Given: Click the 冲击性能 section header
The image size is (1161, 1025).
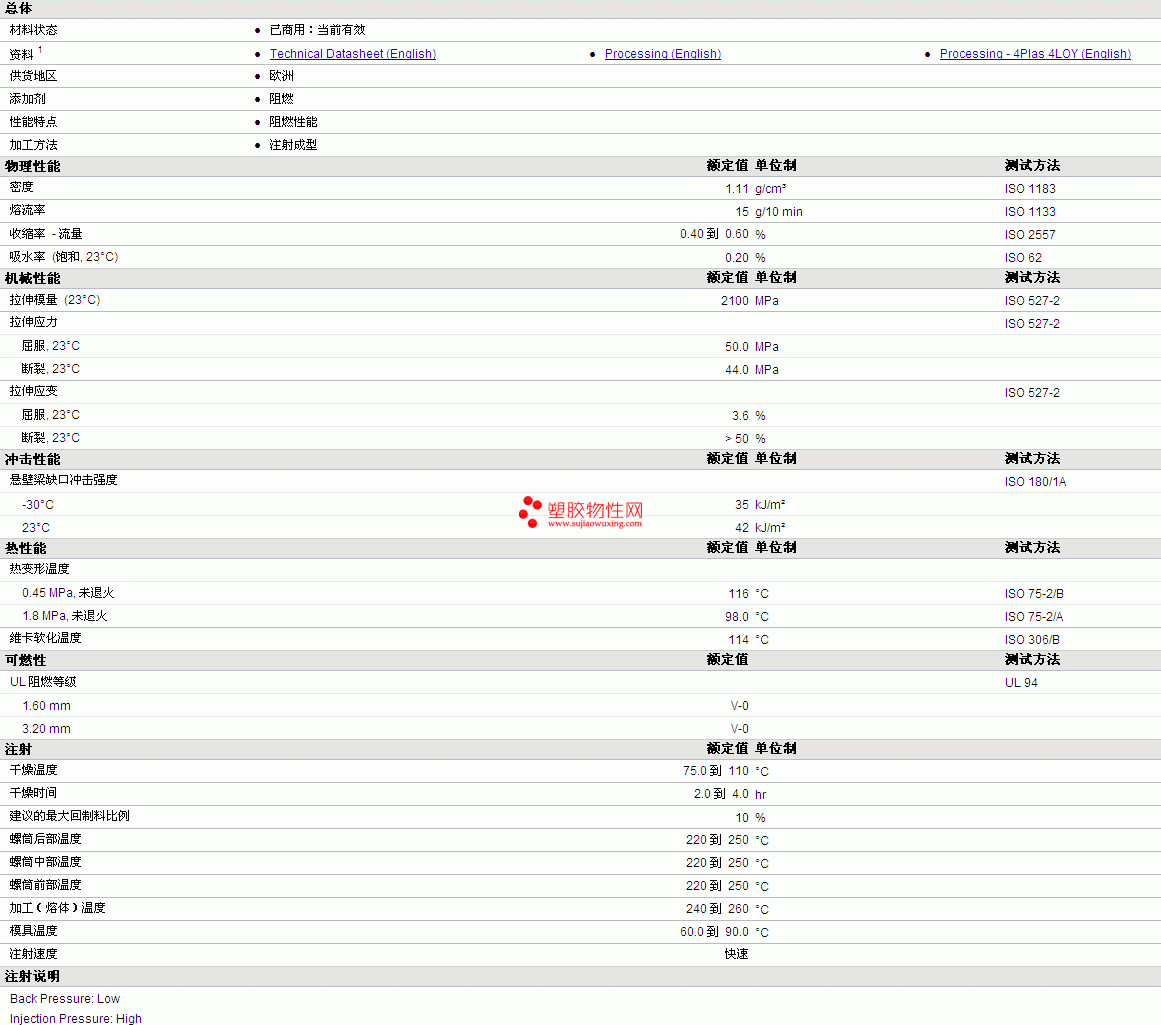Looking at the screenshot, I should pos(33,459).
